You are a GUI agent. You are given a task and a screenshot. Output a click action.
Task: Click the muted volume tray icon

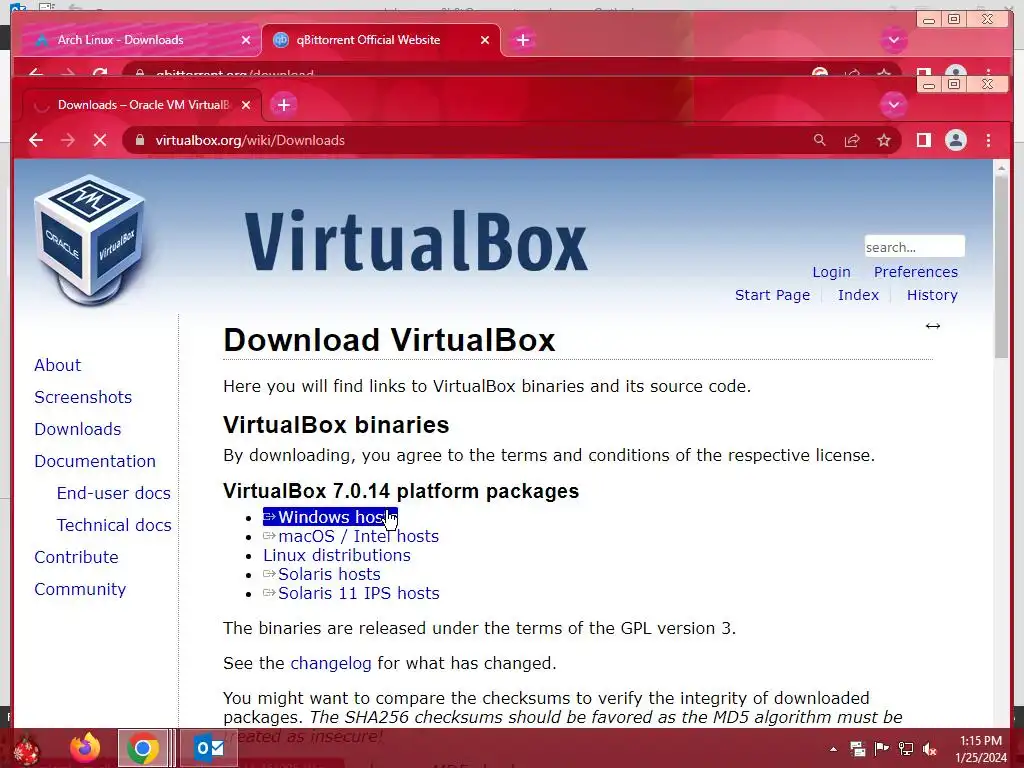pyautogui.click(x=929, y=749)
